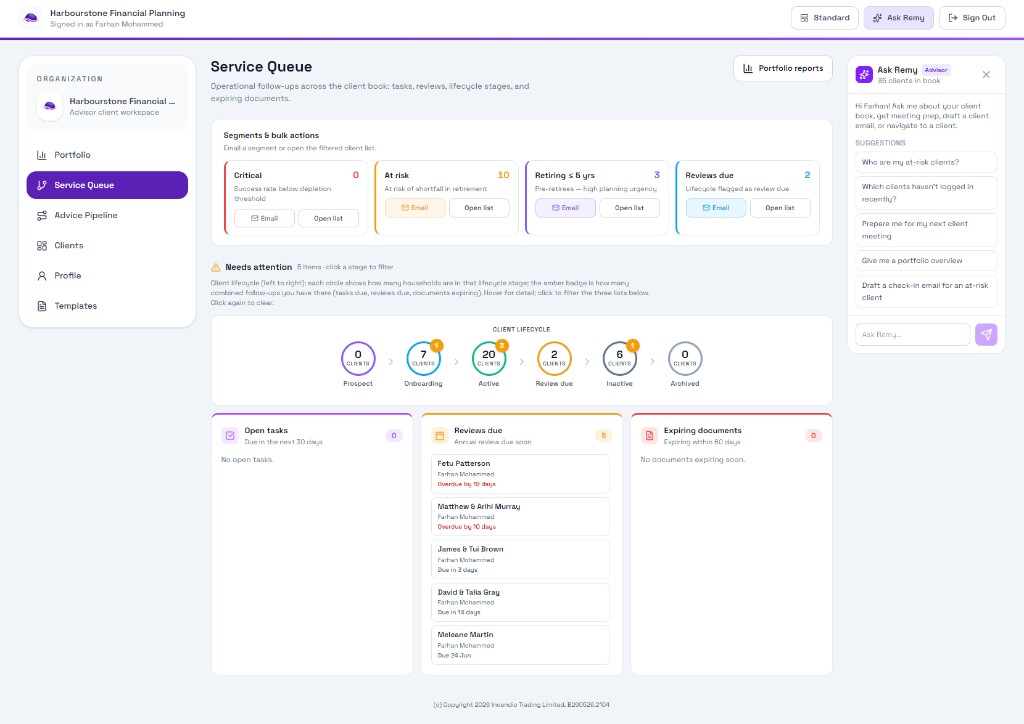Open list for At risk segment

pos(479,208)
